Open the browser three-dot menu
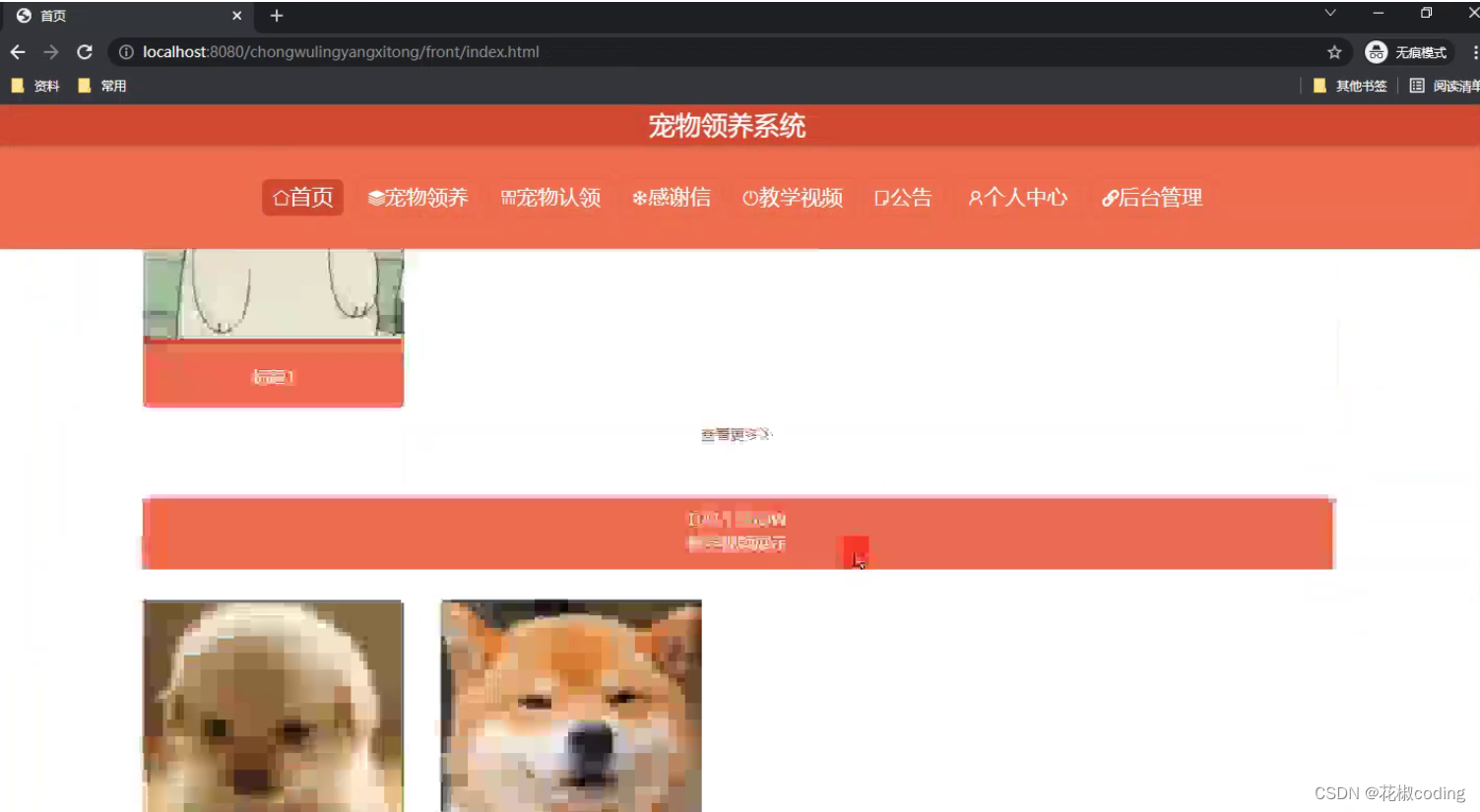Screen dimensions: 1480x812 1474,52
